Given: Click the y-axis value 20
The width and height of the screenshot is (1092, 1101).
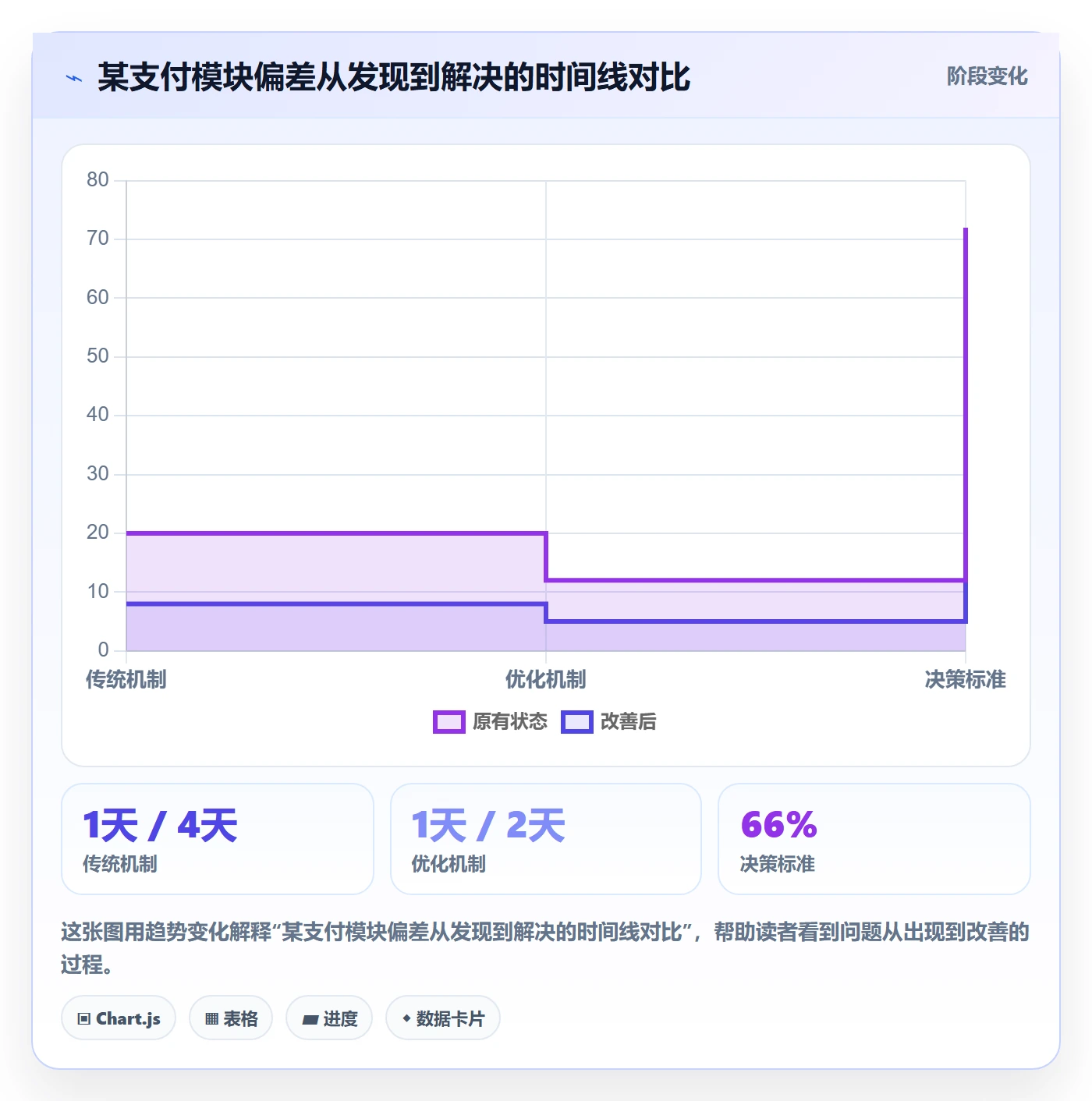Looking at the screenshot, I should tap(97, 533).
